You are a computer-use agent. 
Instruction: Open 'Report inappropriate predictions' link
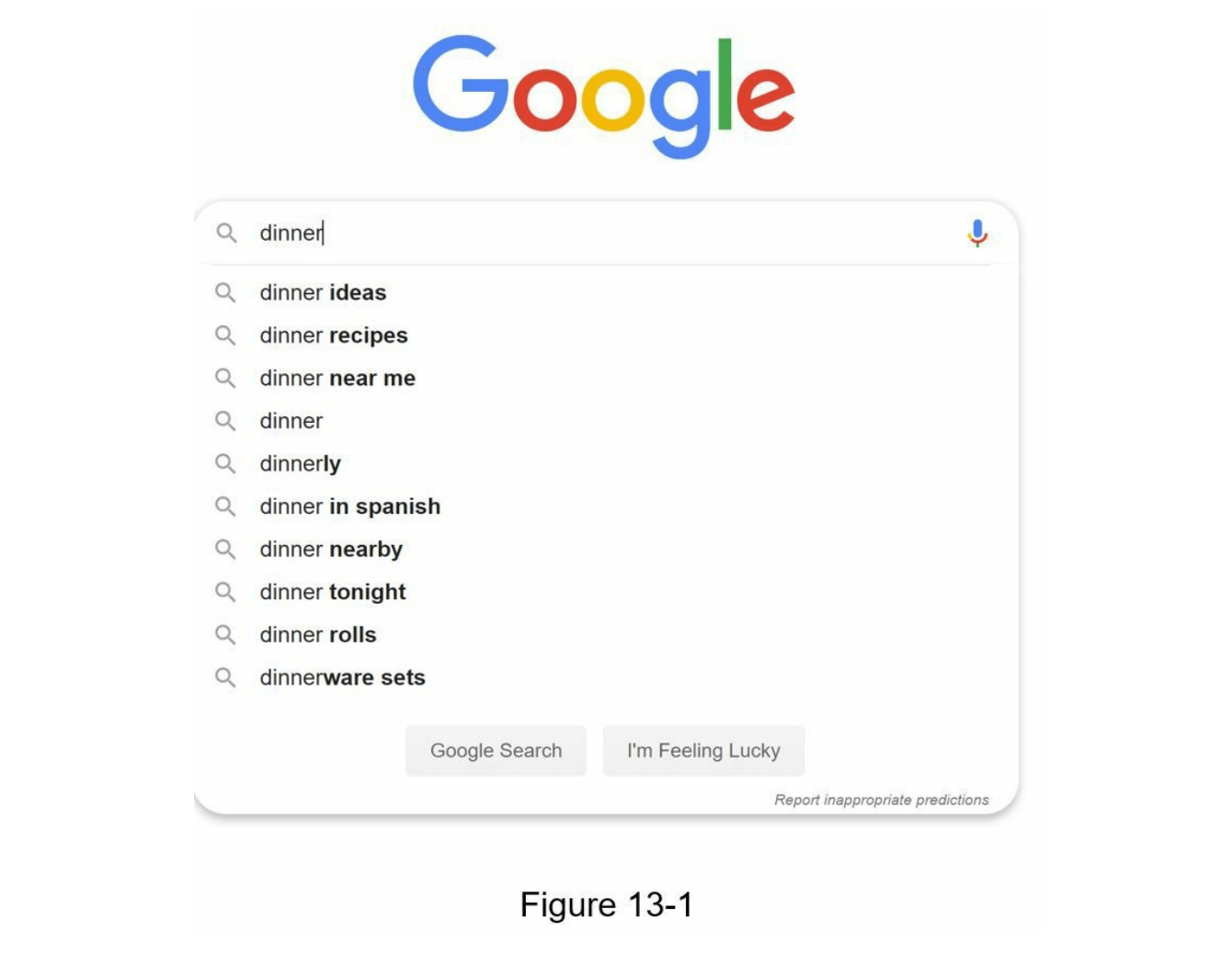point(881,800)
